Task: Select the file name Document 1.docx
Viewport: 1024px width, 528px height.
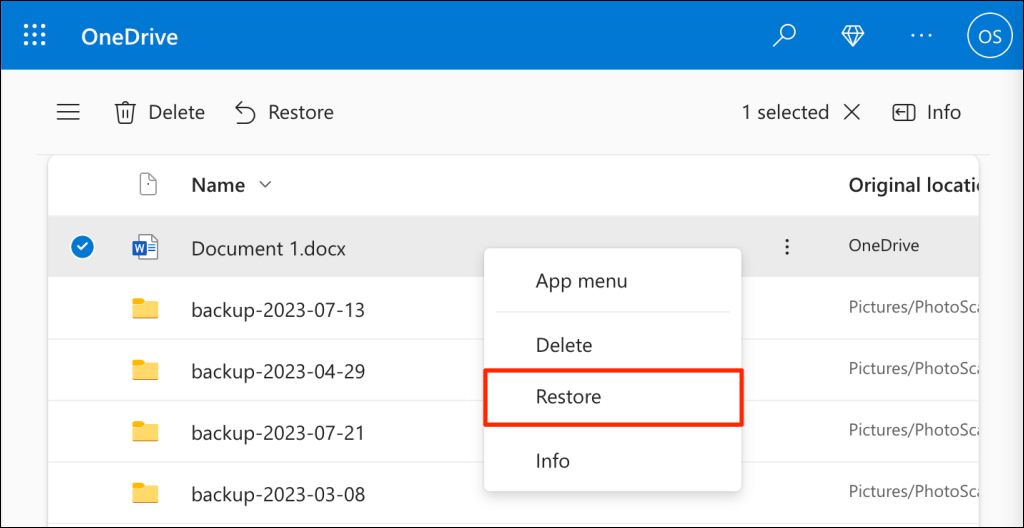Action: click(x=268, y=248)
